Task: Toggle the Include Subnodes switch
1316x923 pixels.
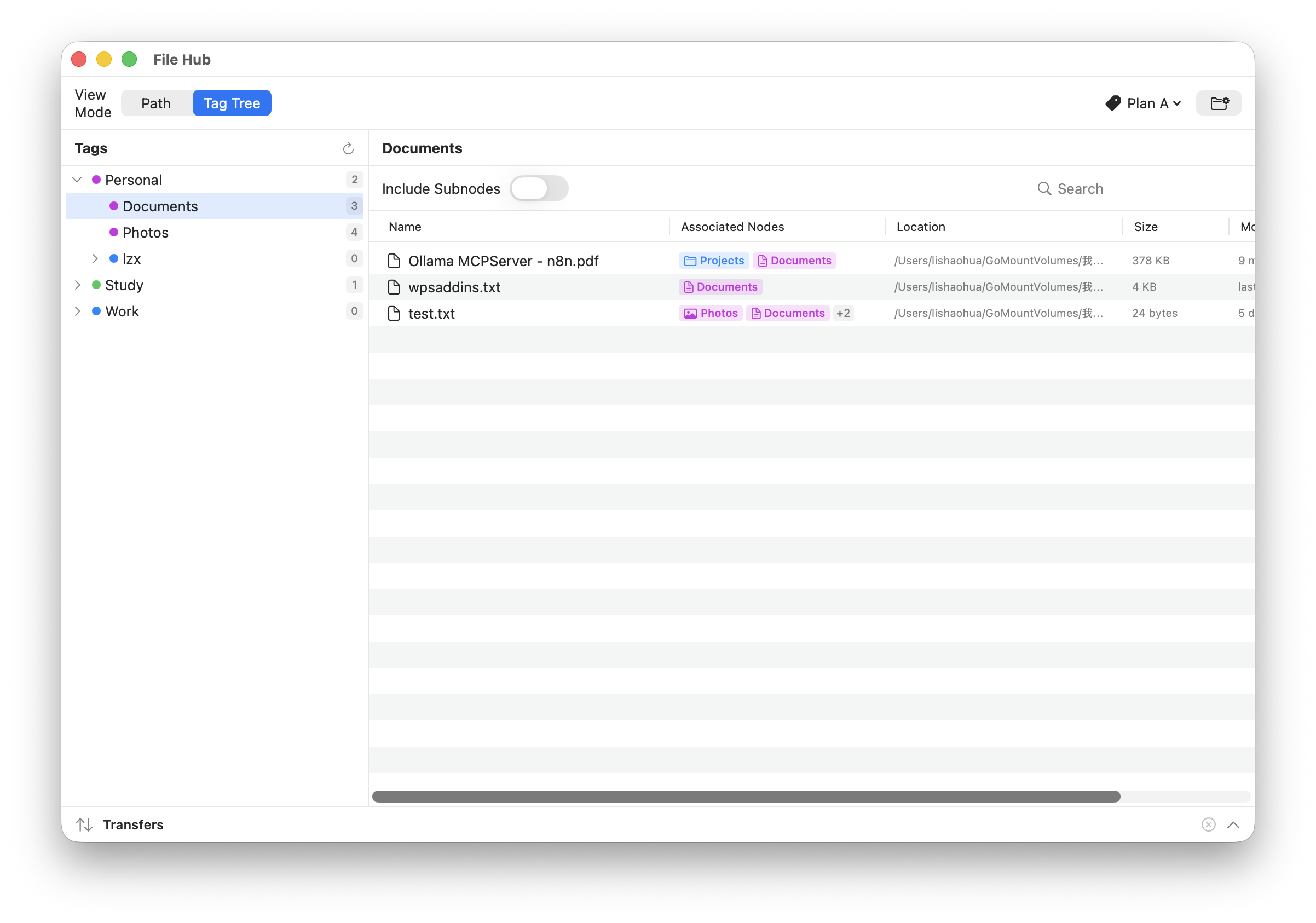Action: (x=539, y=189)
